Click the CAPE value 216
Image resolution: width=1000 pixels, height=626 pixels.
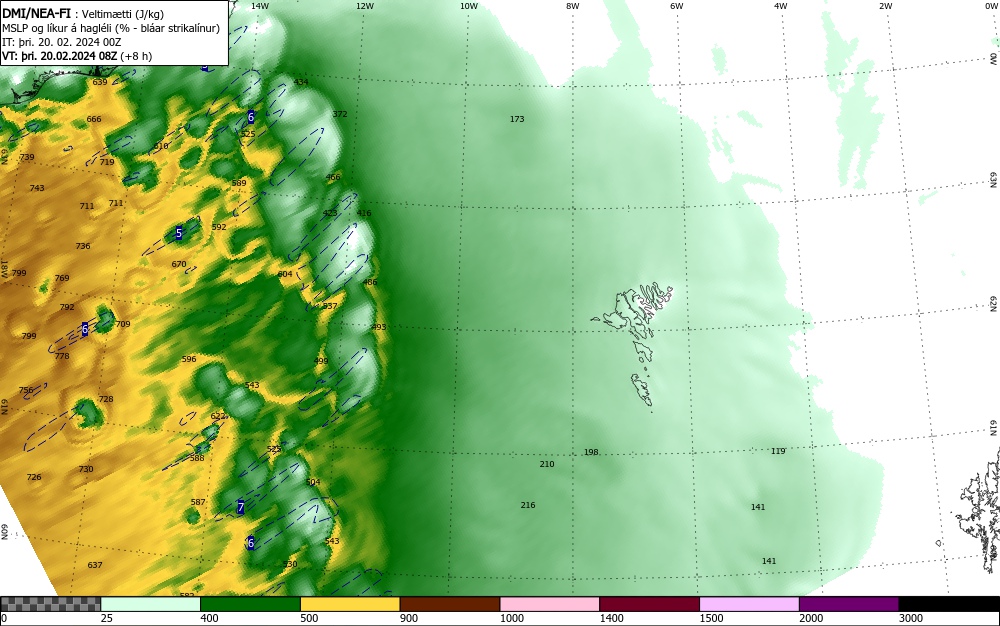528,505
